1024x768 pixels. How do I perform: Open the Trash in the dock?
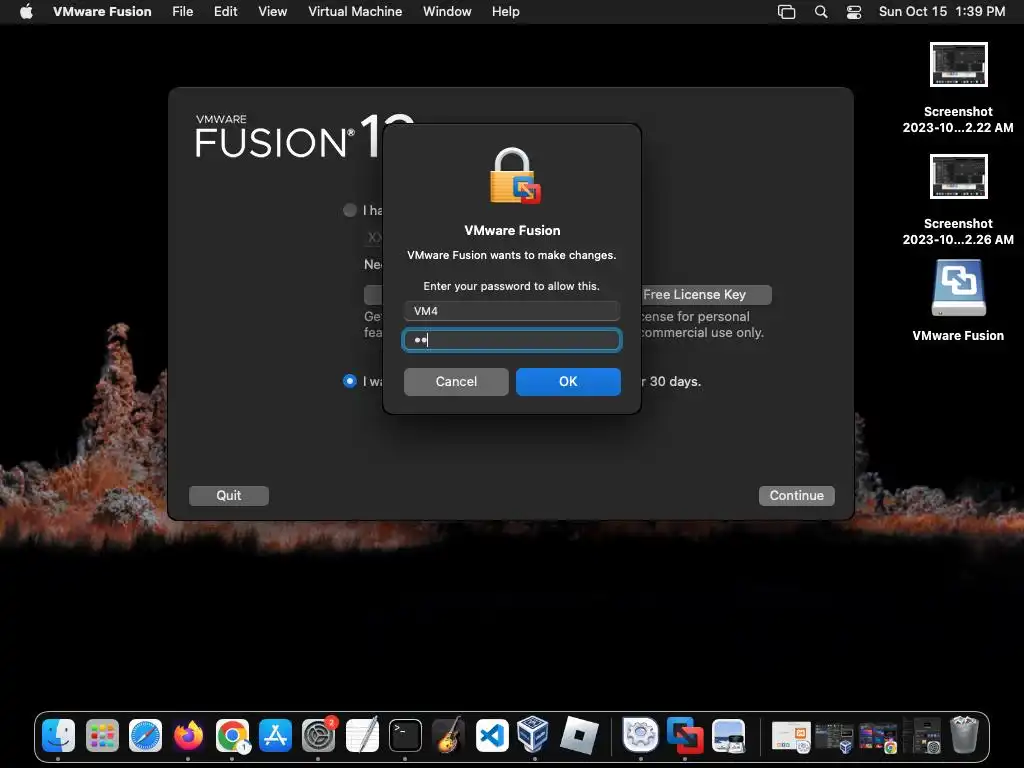click(964, 735)
